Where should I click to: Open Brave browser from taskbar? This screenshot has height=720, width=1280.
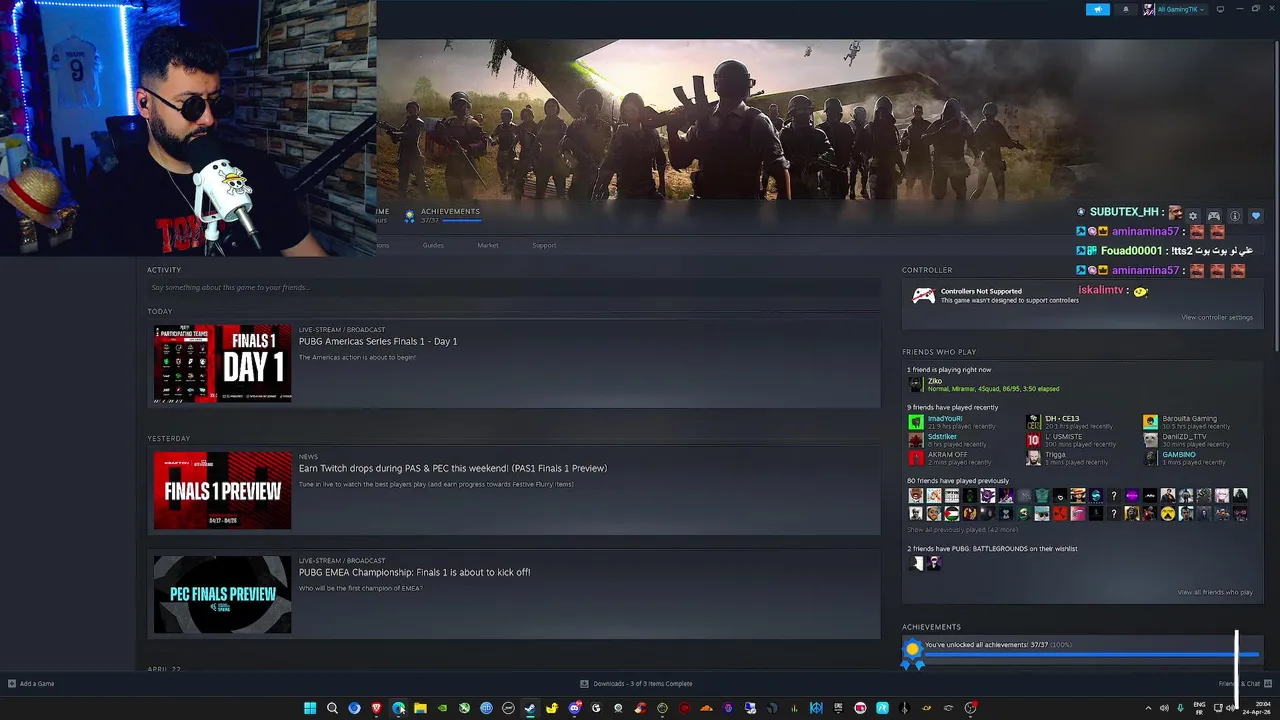[376, 708]
